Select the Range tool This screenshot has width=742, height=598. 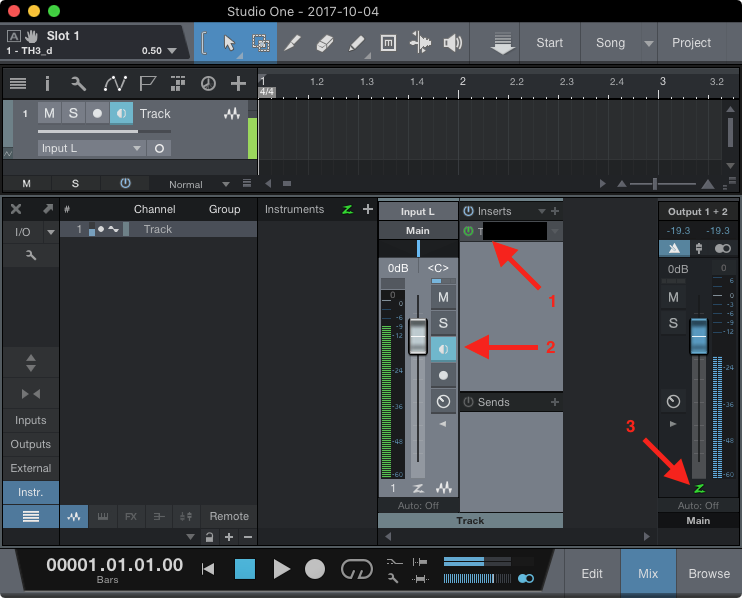tap(260, 43)
